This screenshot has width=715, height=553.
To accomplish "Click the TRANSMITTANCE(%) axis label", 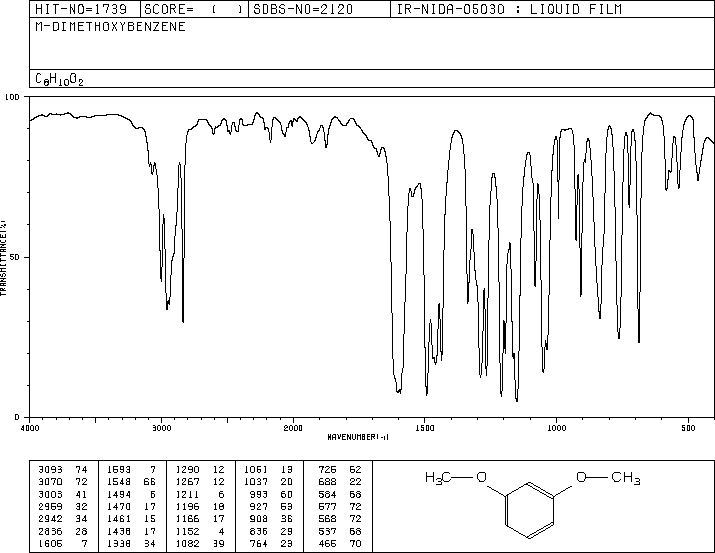I will 4,258.
